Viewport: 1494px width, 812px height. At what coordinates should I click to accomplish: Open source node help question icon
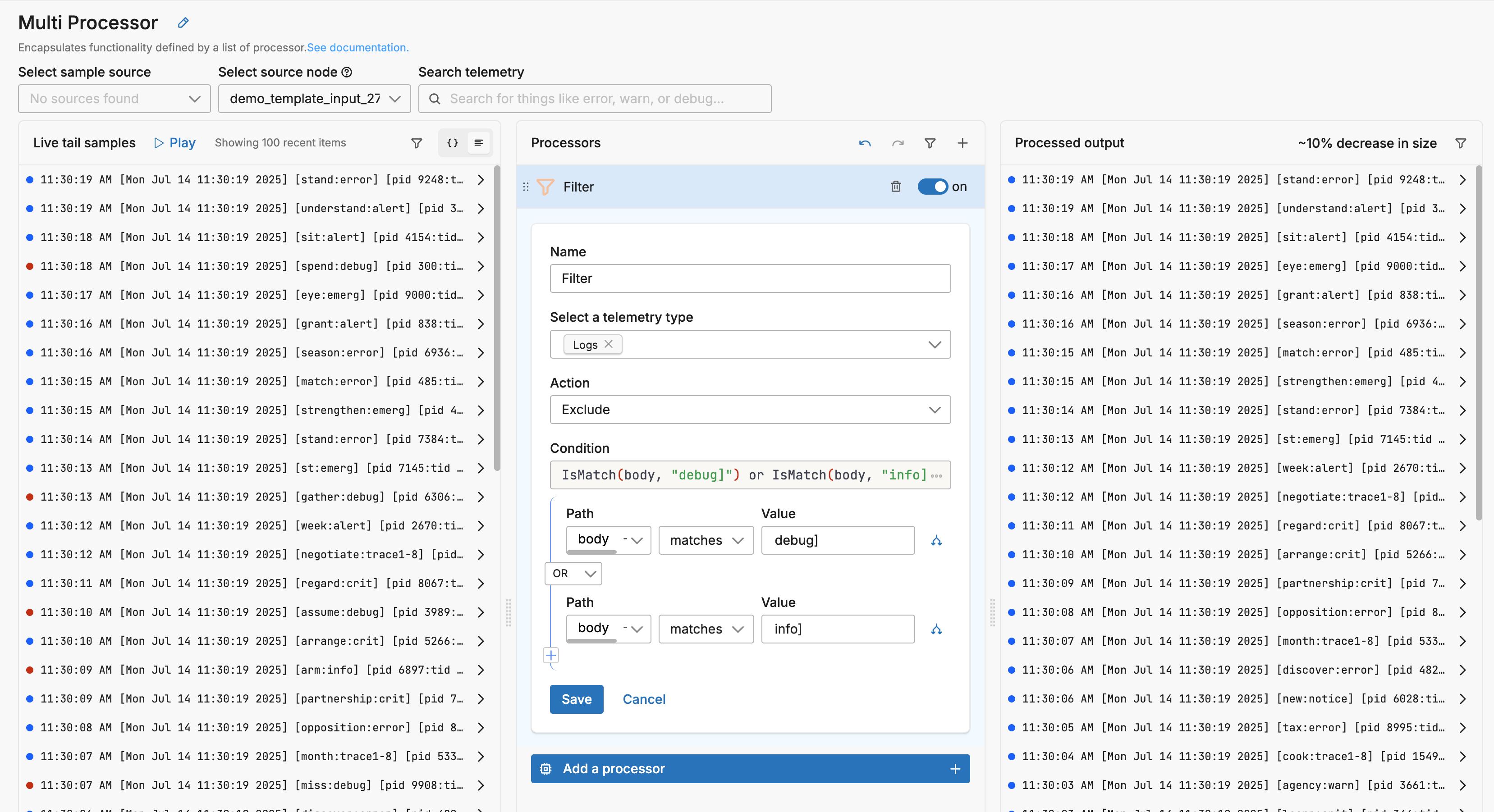coord(347,73)
